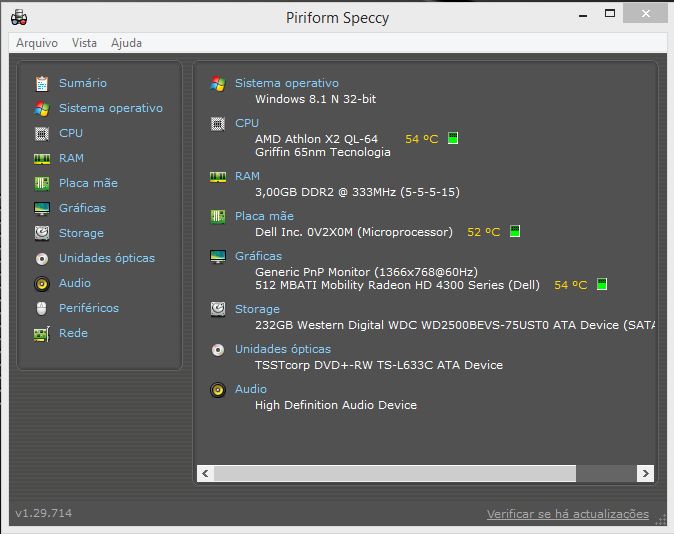Click the Speccy app icon in title bar
Viewport: 674px width, 534px height.
19,18
